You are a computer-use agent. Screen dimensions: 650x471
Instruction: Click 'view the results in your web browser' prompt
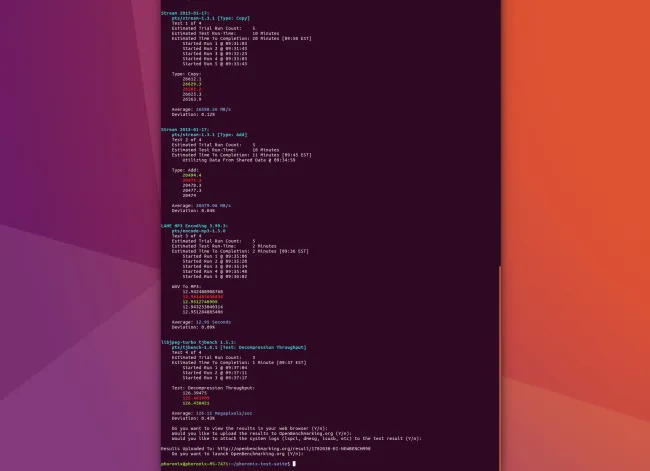point(250,428)
